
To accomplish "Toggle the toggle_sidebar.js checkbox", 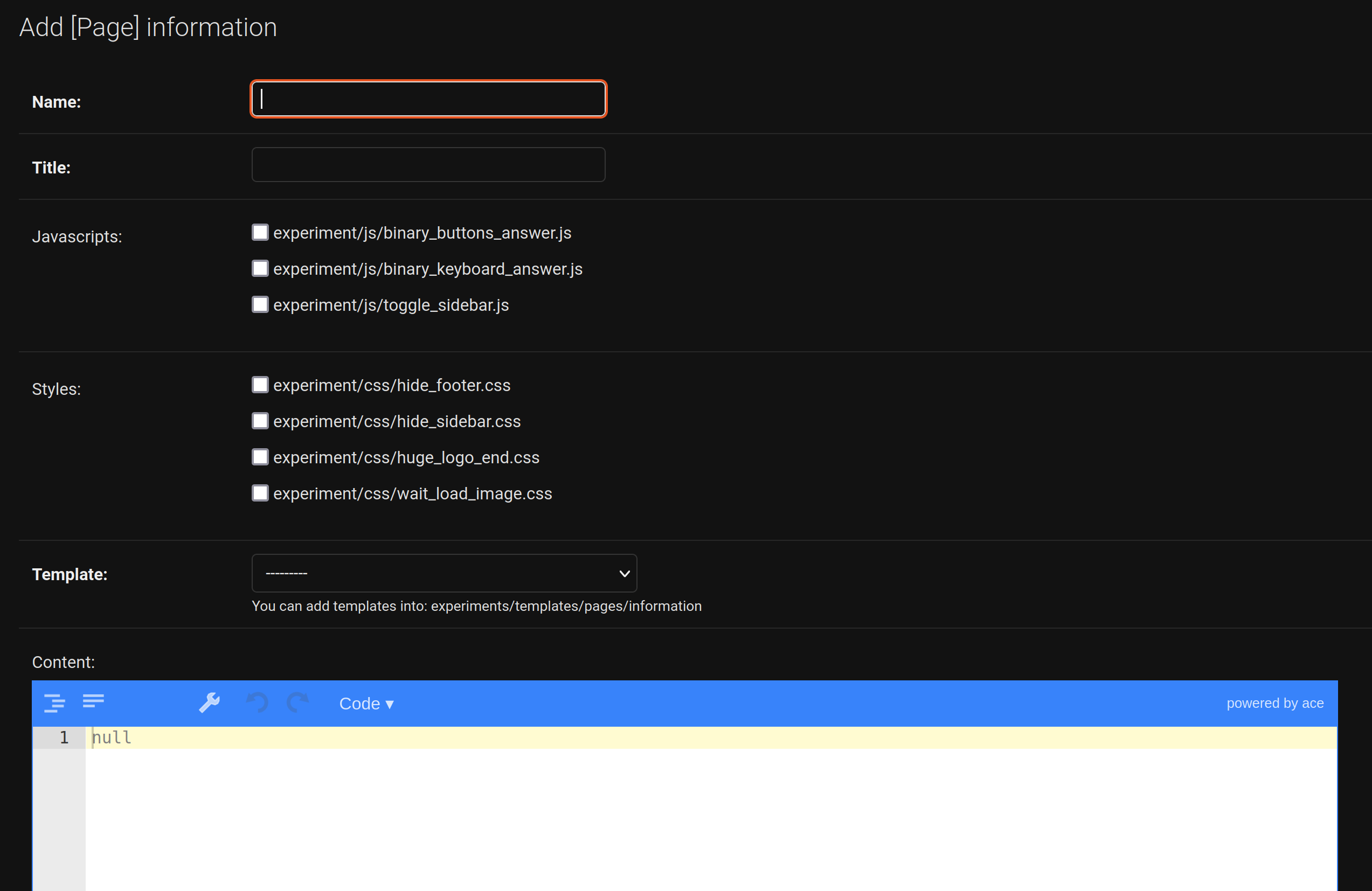I will point(260,304).
